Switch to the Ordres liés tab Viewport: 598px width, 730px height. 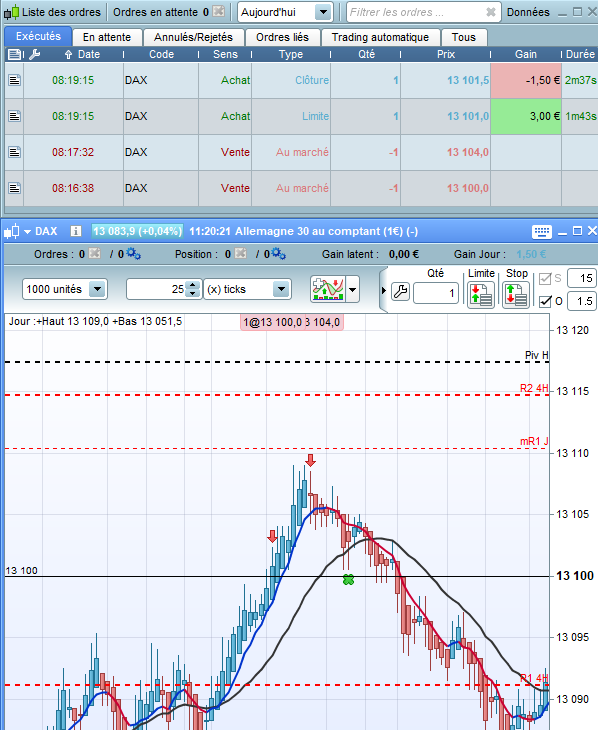[282, 37]
